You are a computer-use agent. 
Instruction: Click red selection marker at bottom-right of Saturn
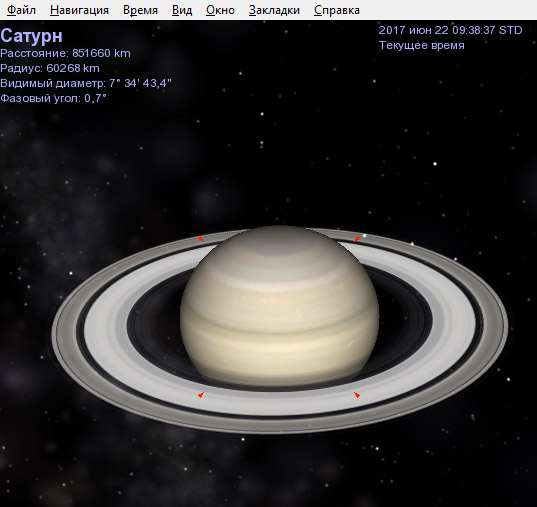coord(357,395)
